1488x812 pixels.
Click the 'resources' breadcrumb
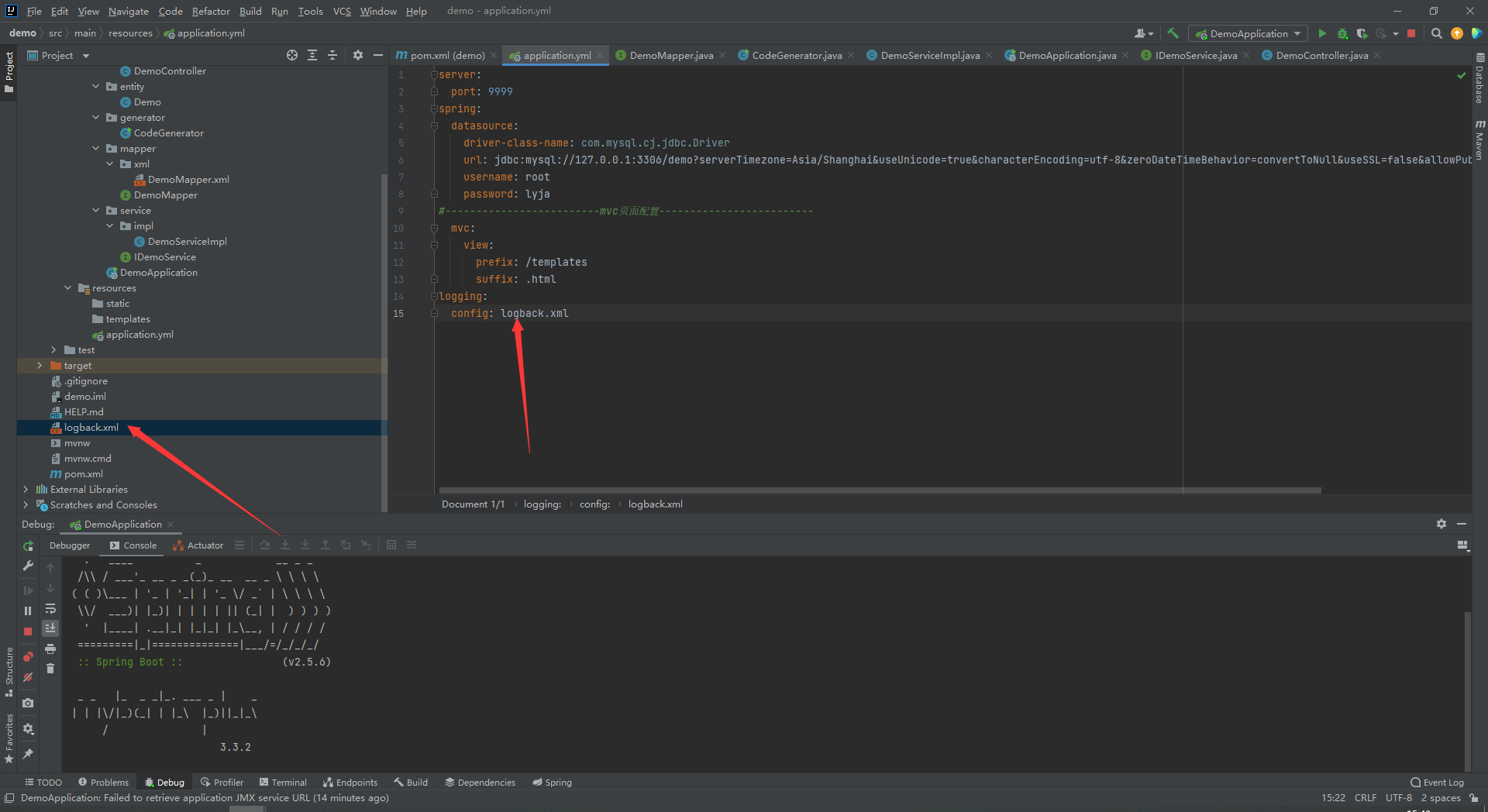click(130, 33)
